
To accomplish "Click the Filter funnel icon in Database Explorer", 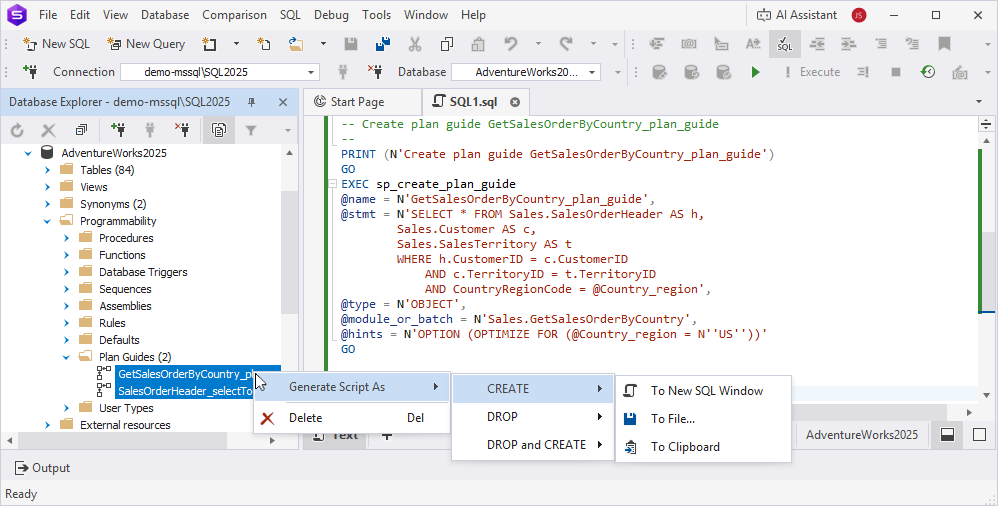I will pos(251,130).
